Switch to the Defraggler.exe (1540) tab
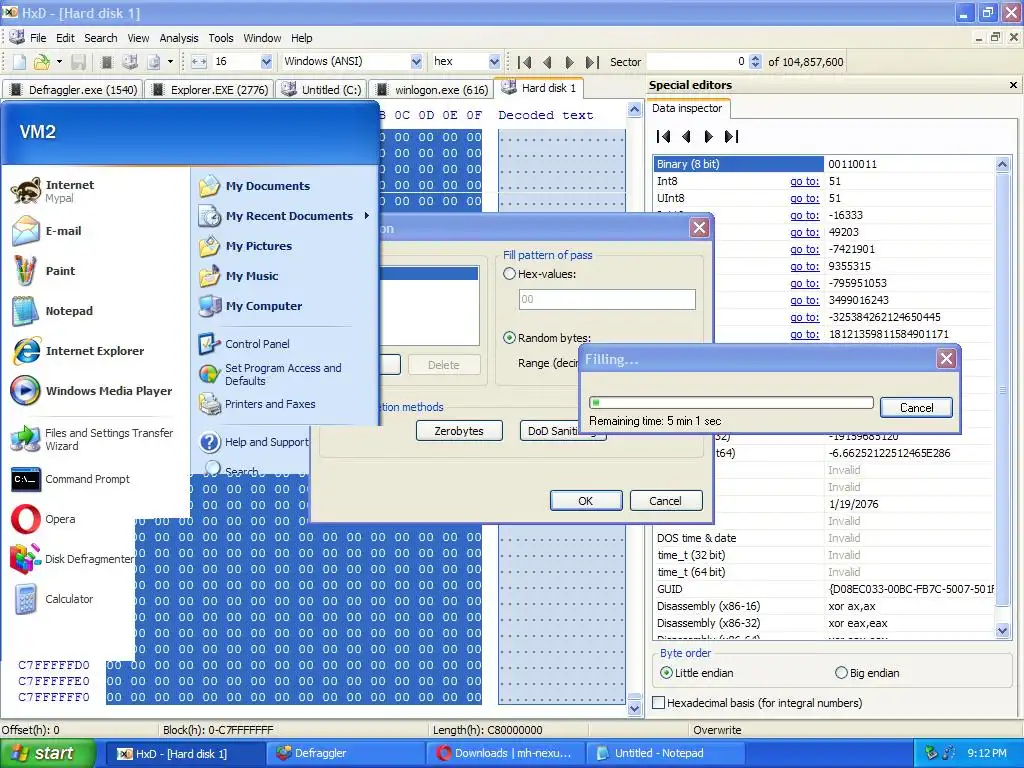This screenshot has height=768, width=1024. click(x=73, y=89)
